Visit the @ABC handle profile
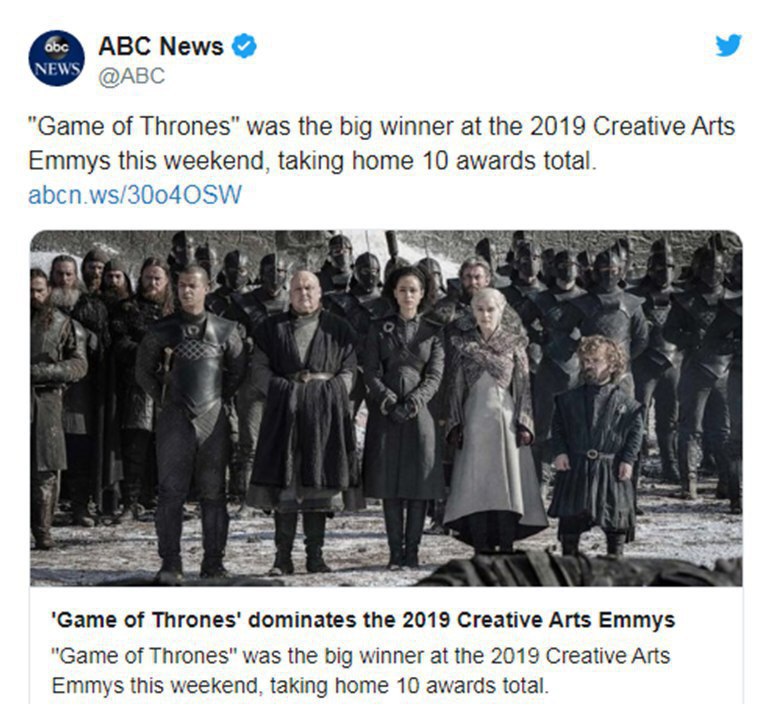The width and height of the screenshot is (768, 706). tap(132, 76)
